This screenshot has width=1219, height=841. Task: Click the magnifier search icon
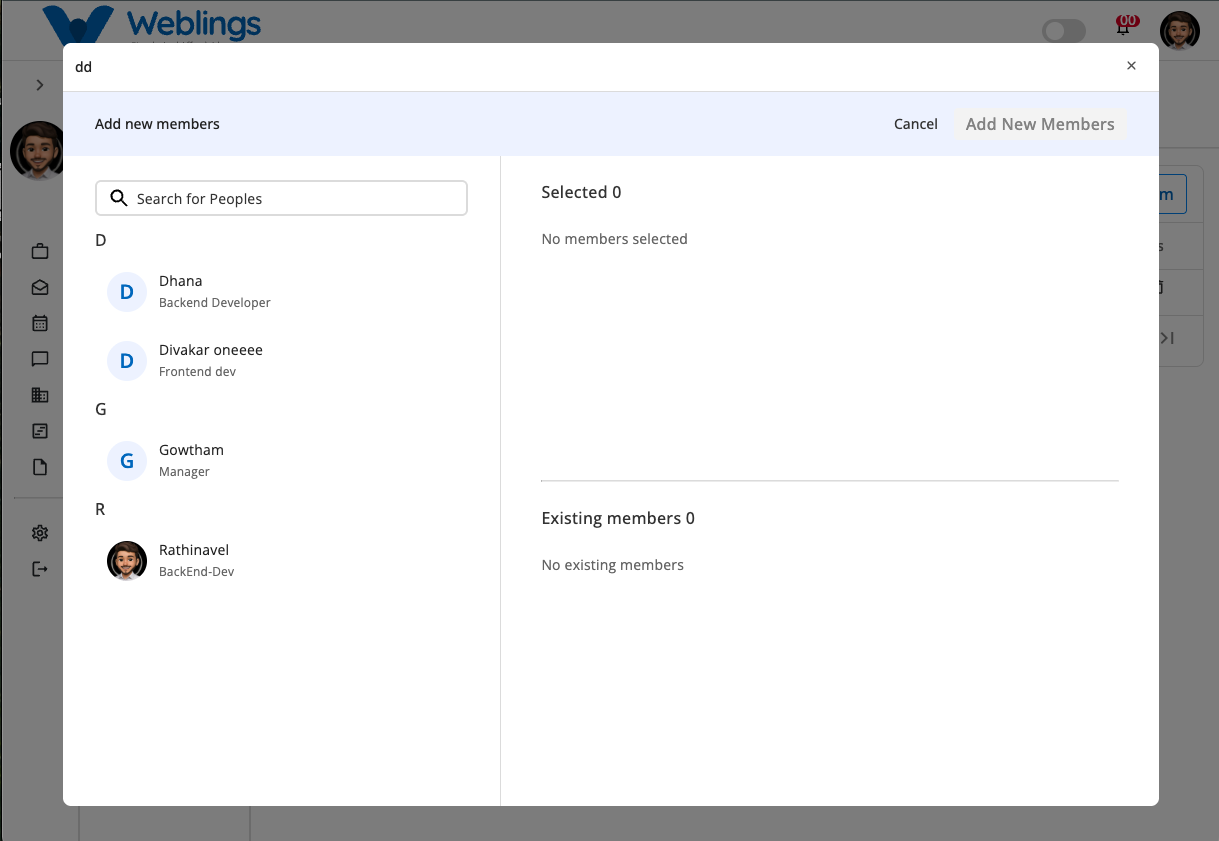coord(119,198)
